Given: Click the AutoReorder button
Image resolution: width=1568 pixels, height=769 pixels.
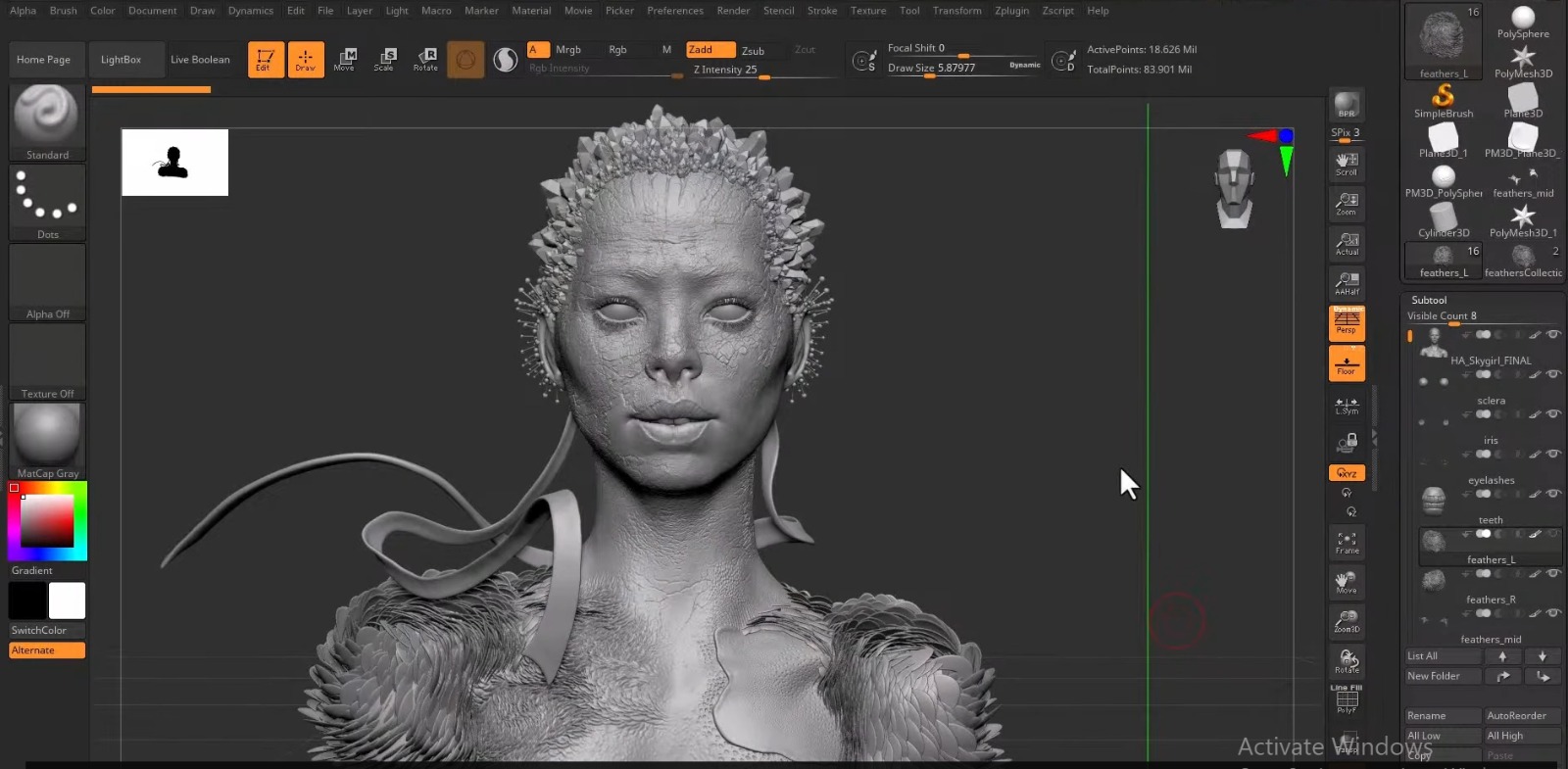Looking at the screenshot, I should (x=1520, y=716).
